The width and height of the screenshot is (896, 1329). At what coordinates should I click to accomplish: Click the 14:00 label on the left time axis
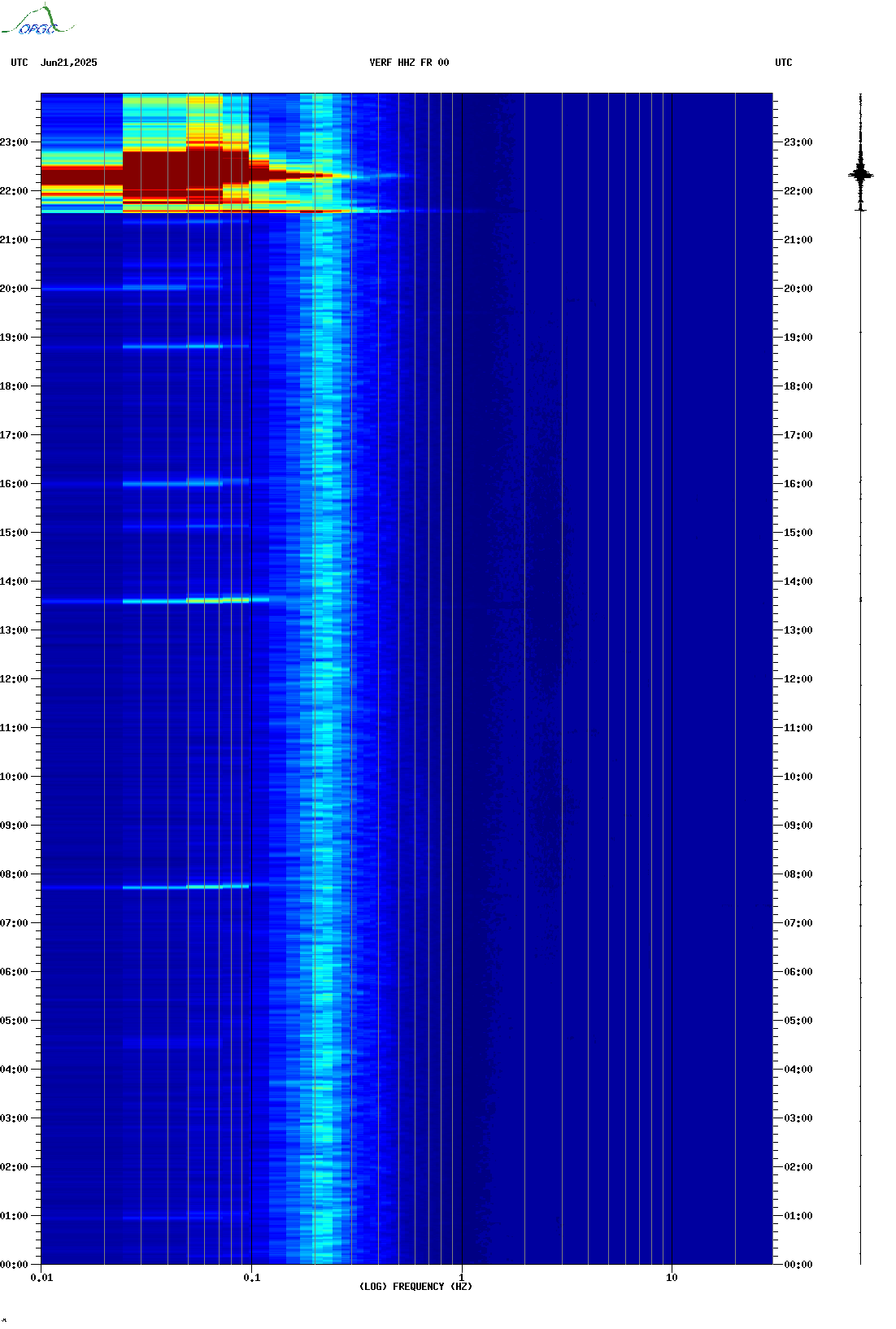click(14, 582)
